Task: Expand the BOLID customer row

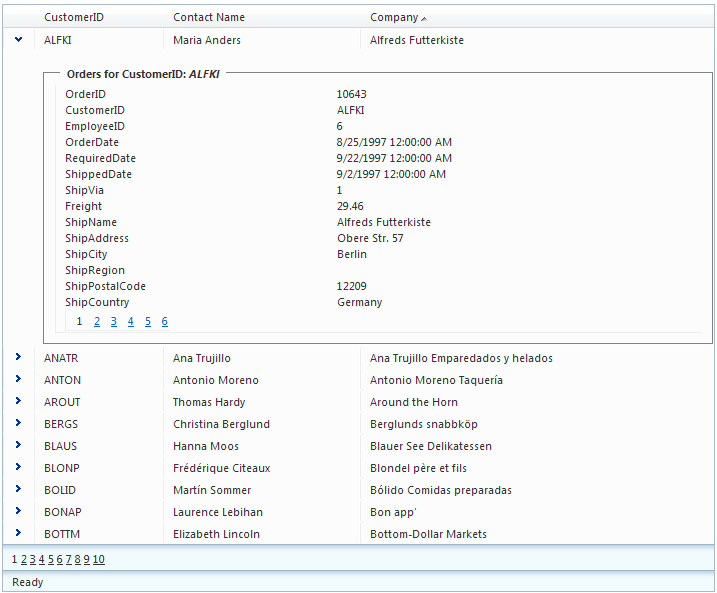Action: 18,488
